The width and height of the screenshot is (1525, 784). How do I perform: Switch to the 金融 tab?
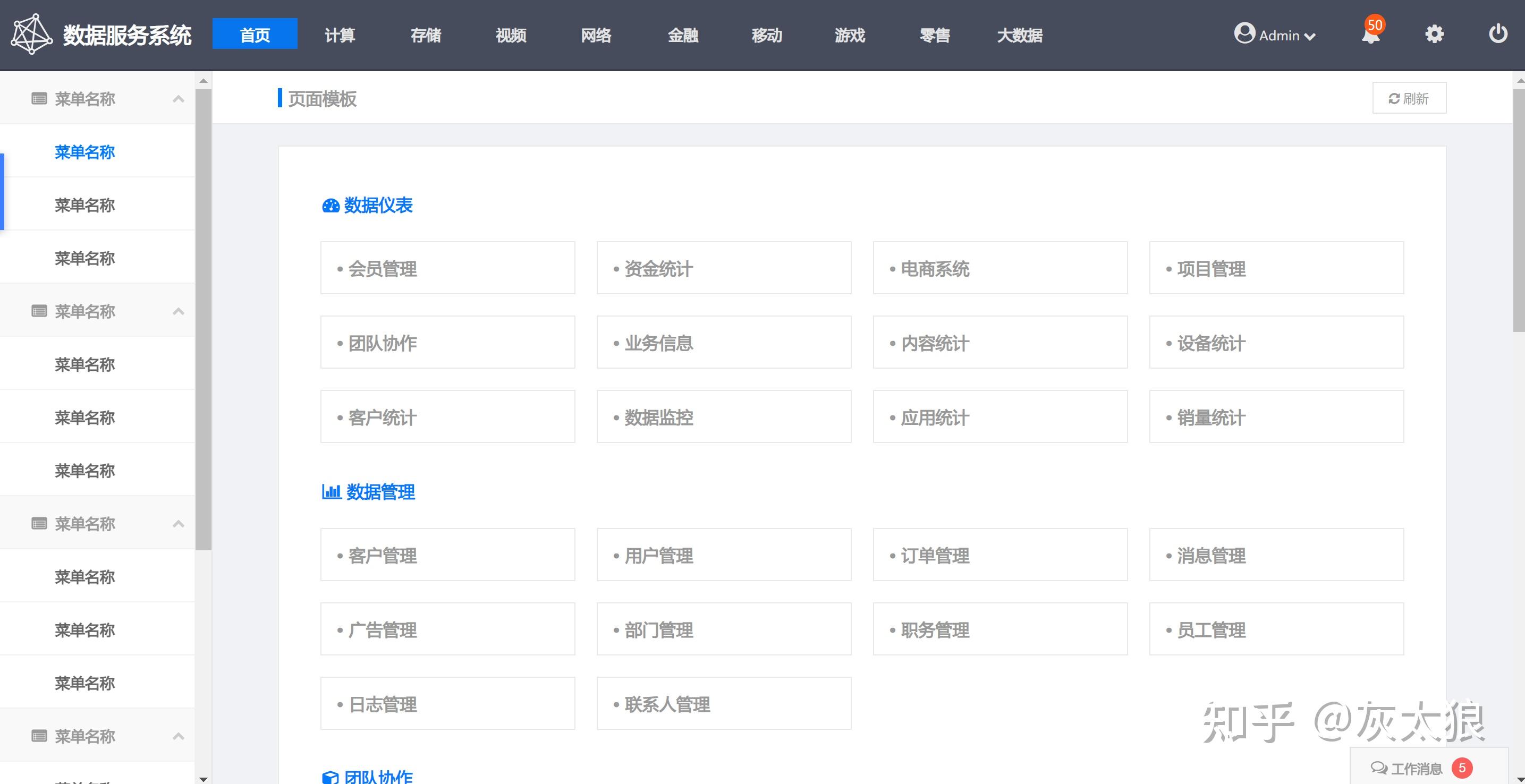click(x=683, y=35)
